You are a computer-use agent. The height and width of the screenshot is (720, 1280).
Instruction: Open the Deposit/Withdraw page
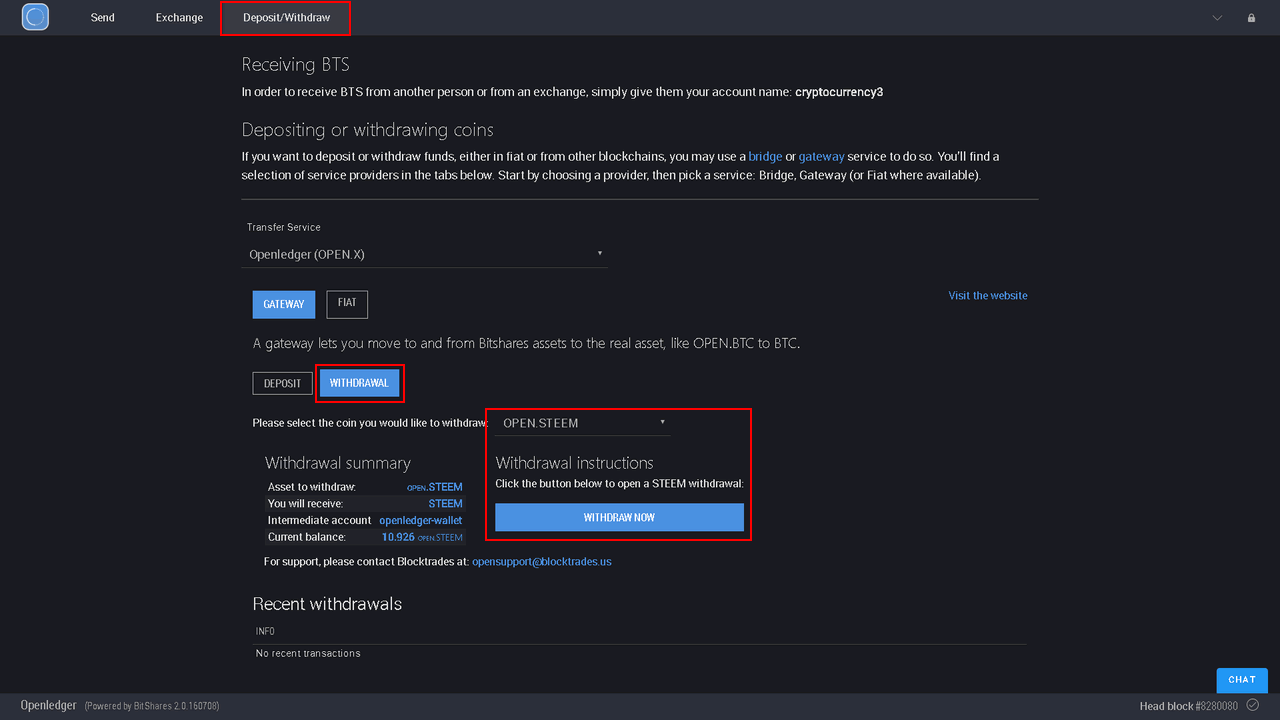click(286, 18)
